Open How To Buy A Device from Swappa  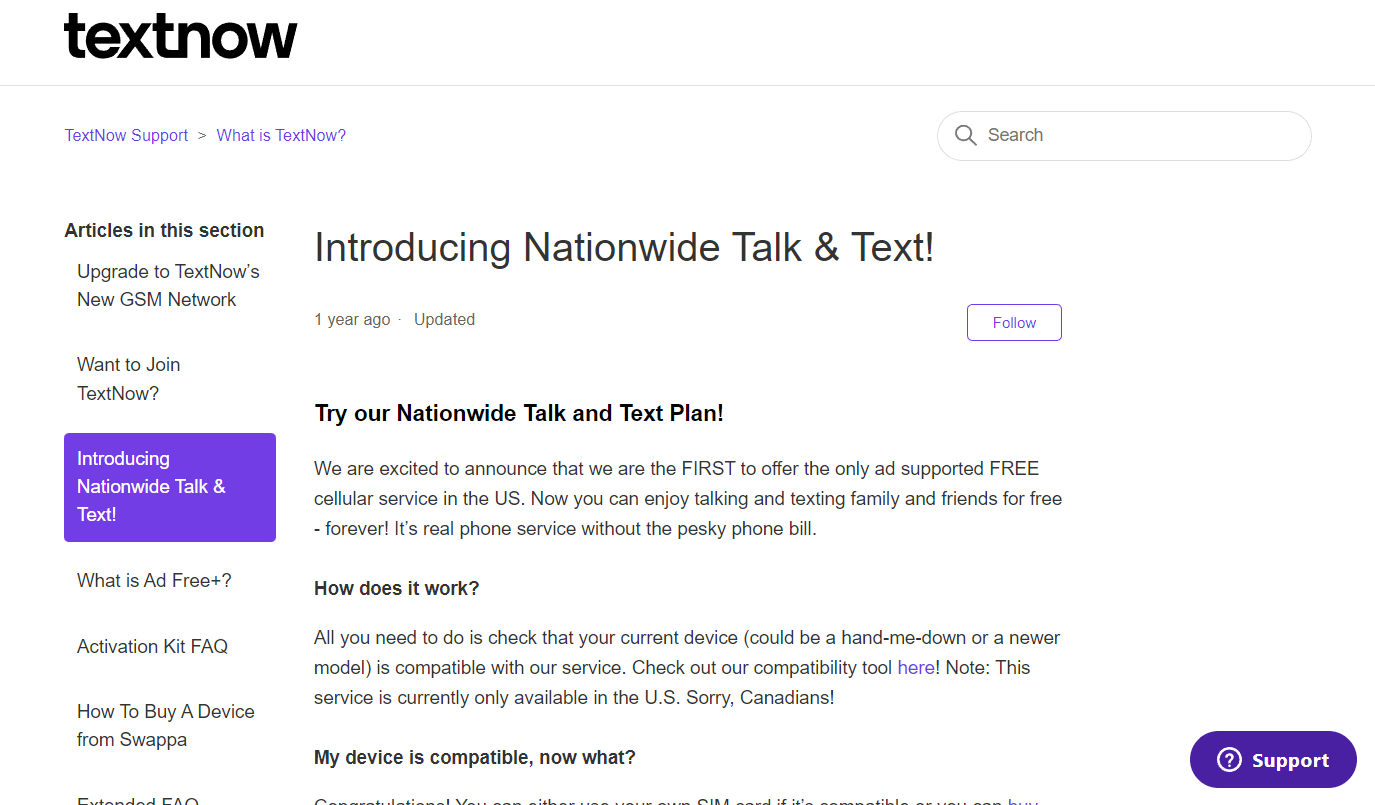[165, 725]
